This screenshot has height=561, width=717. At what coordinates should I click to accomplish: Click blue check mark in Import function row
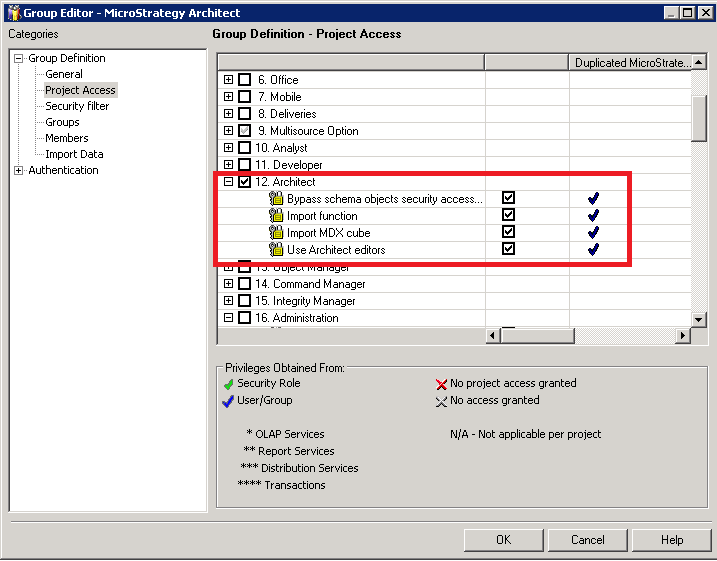click(594, 215)
